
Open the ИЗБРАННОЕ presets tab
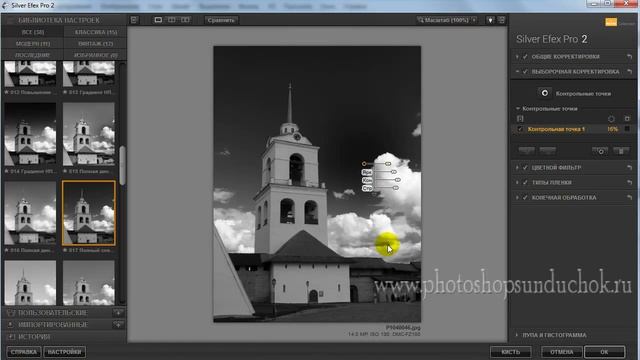click(96, 55)
